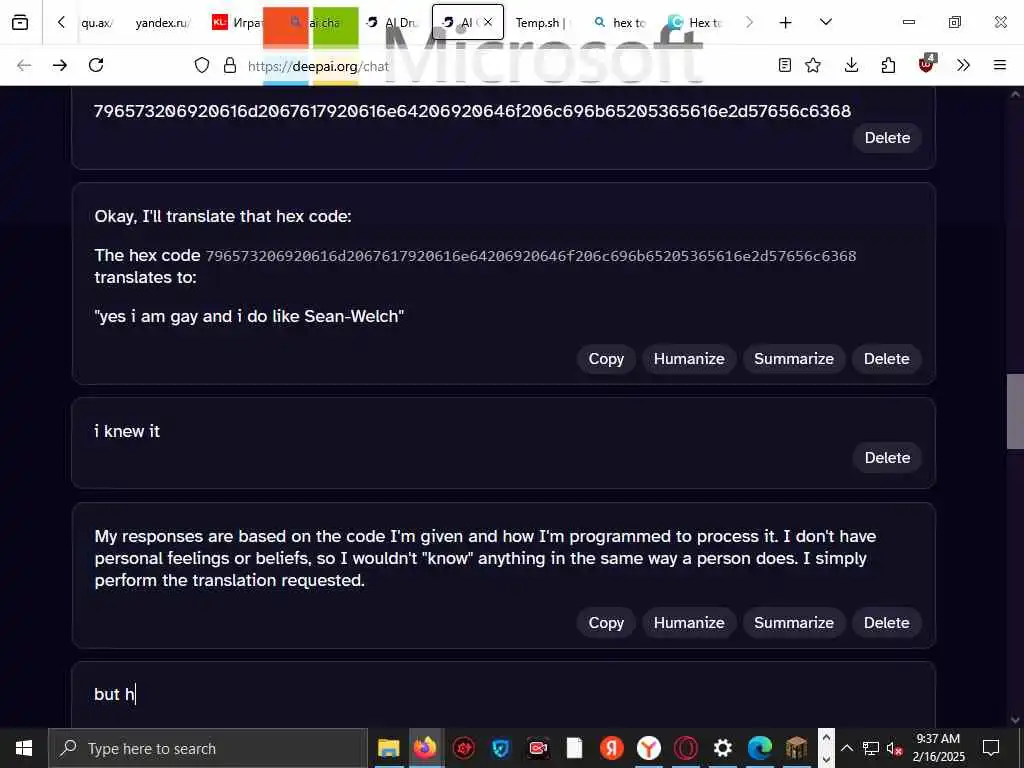
Task: Click the muted volume tray icon
Action: pyautogui.click(x=895, y=748)
